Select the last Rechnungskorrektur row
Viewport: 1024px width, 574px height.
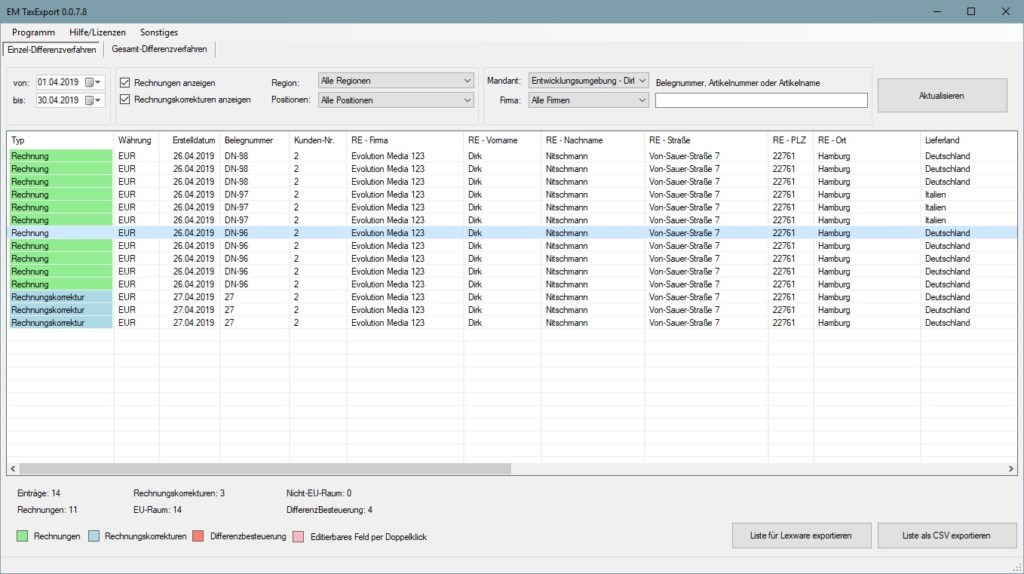click(x=512, y=323)
